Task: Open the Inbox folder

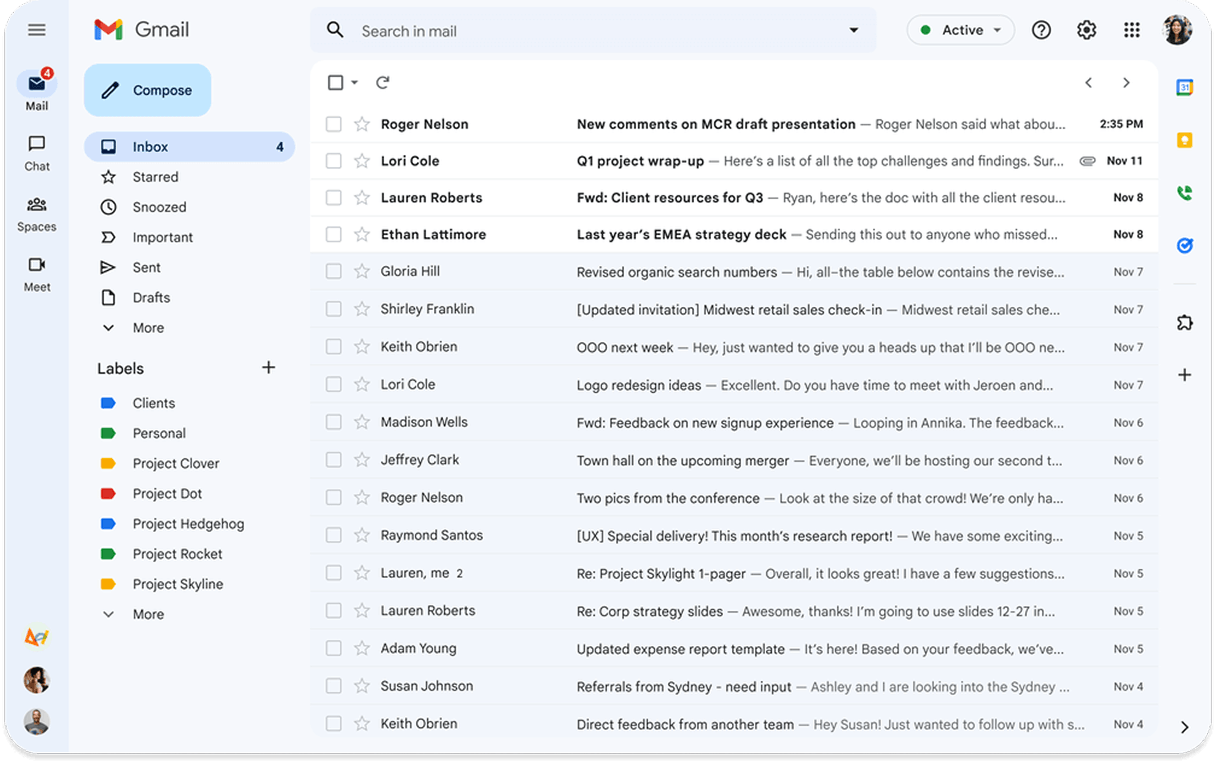Action: click(189, 147)
